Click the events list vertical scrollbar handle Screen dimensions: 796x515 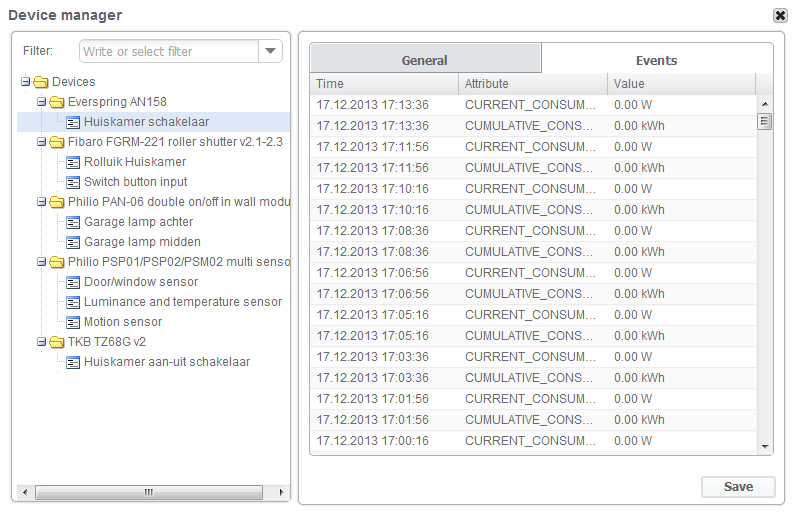tap(765, 122)
